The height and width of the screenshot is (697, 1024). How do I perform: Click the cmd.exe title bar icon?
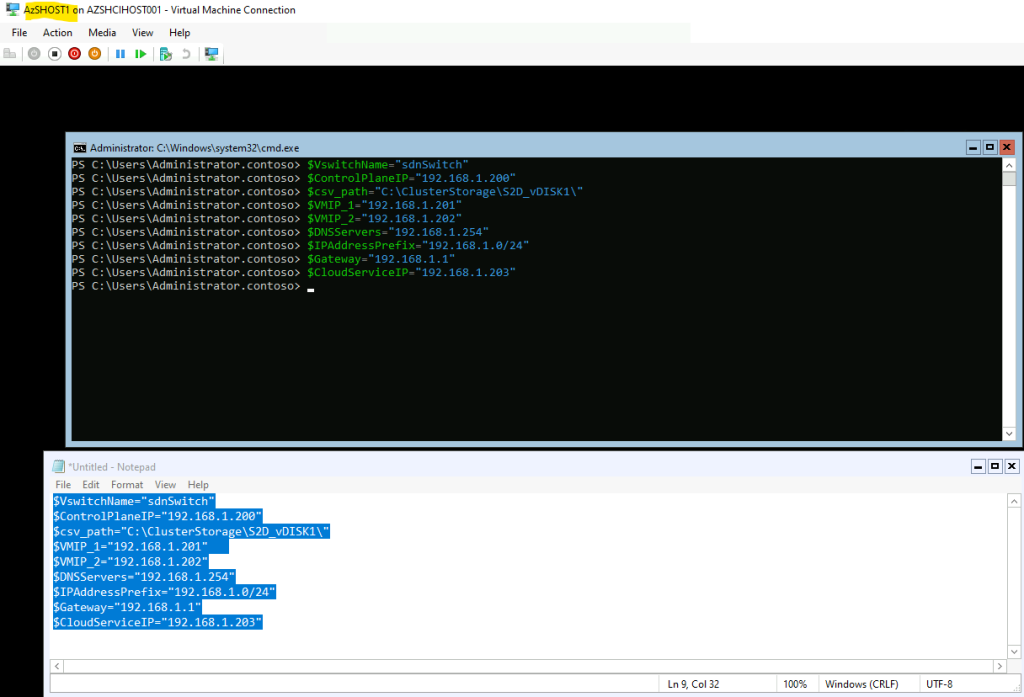tap(80, 148)
